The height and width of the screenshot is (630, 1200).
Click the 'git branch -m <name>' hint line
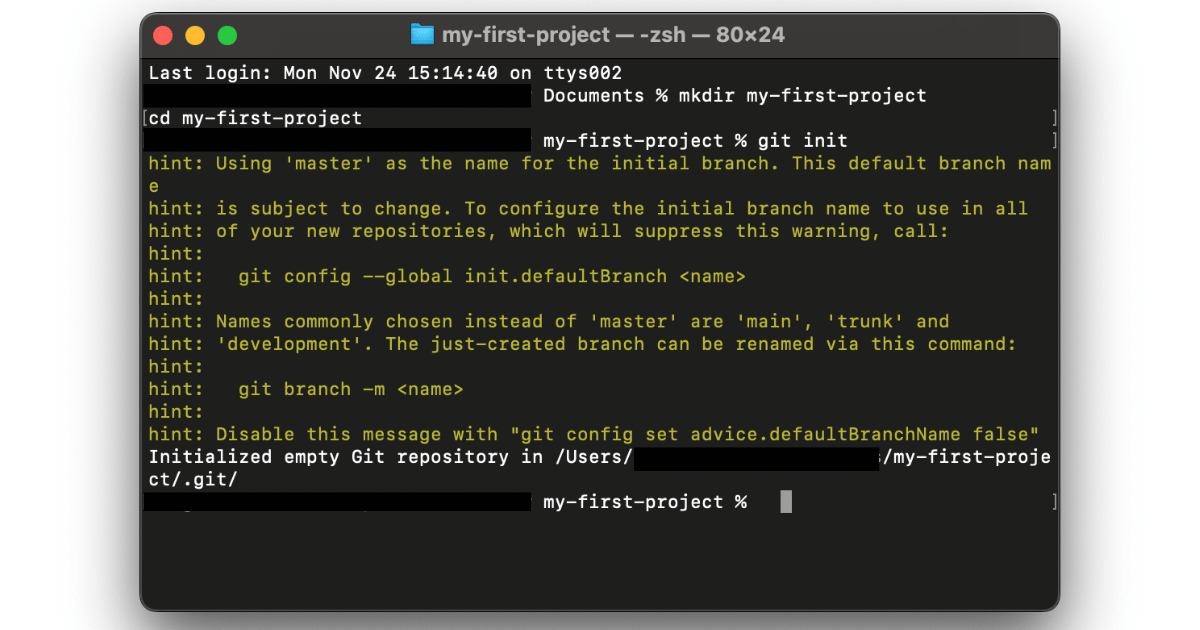[x=351, y=389]
